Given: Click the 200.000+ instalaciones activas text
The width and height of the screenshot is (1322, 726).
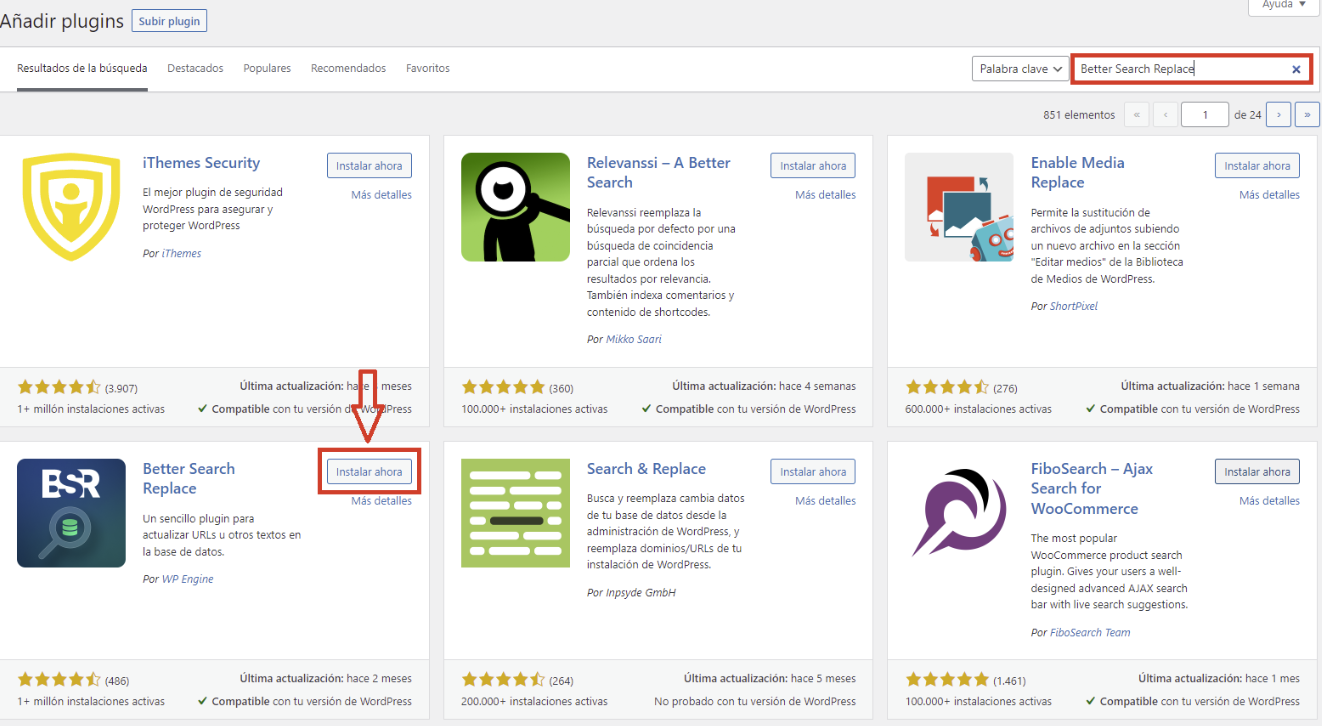Looking at the screenshot, I should coord(534,702).
